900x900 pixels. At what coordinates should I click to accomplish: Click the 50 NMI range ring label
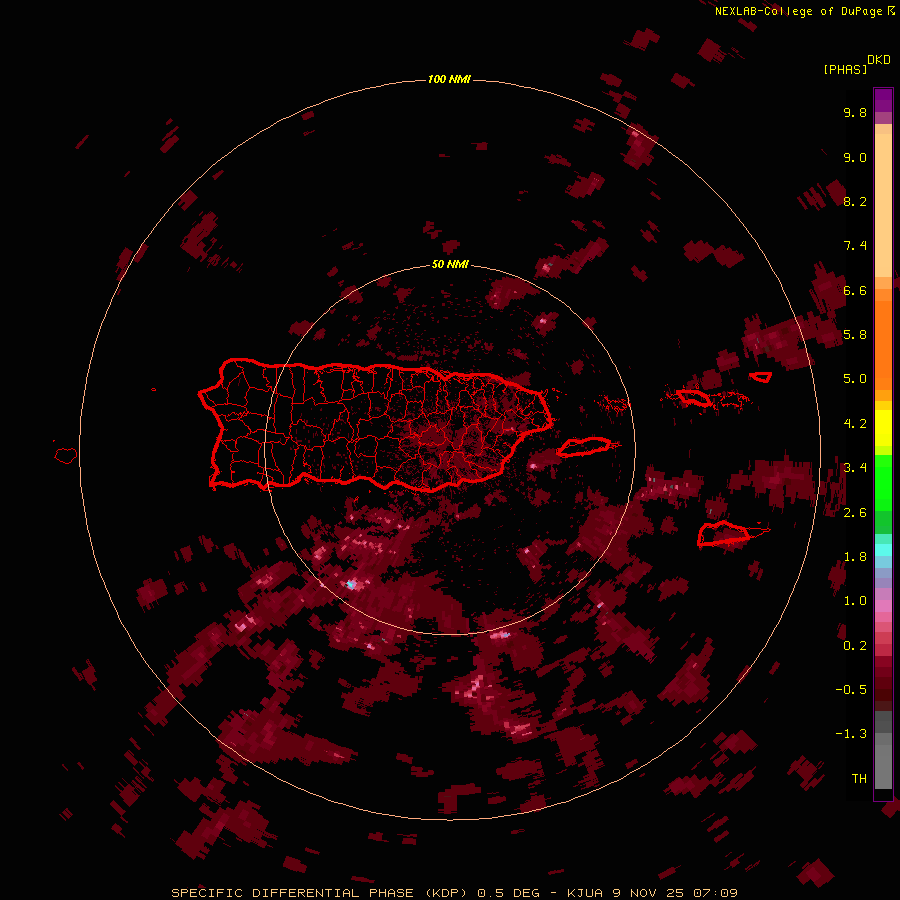(x=450, y=265)
